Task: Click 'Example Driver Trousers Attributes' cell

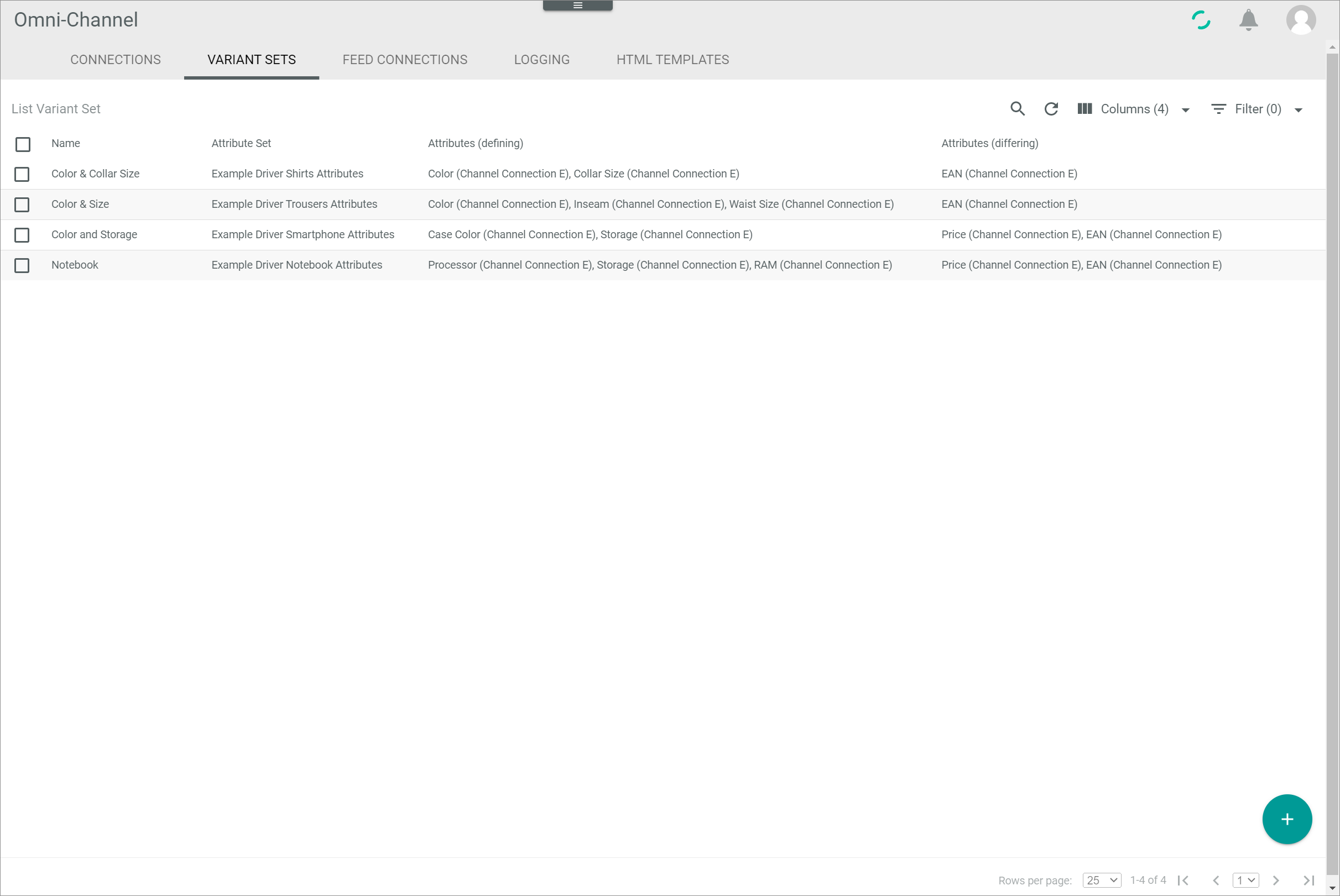Action: 294,204
